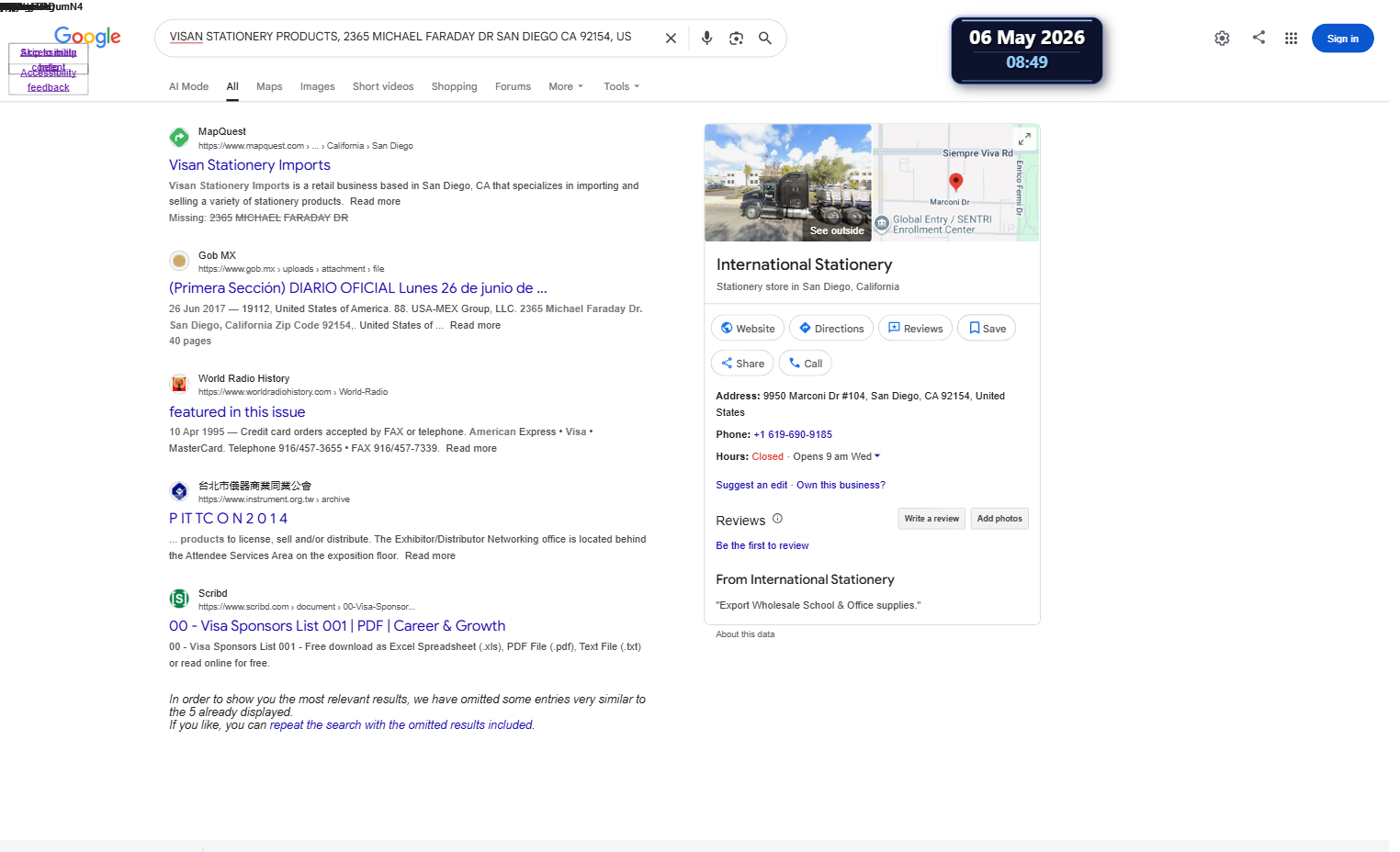Image resolution: width=1400 pixels, height=852 pixels.
Task: Open the About this data link
Action: pos(745,634)
